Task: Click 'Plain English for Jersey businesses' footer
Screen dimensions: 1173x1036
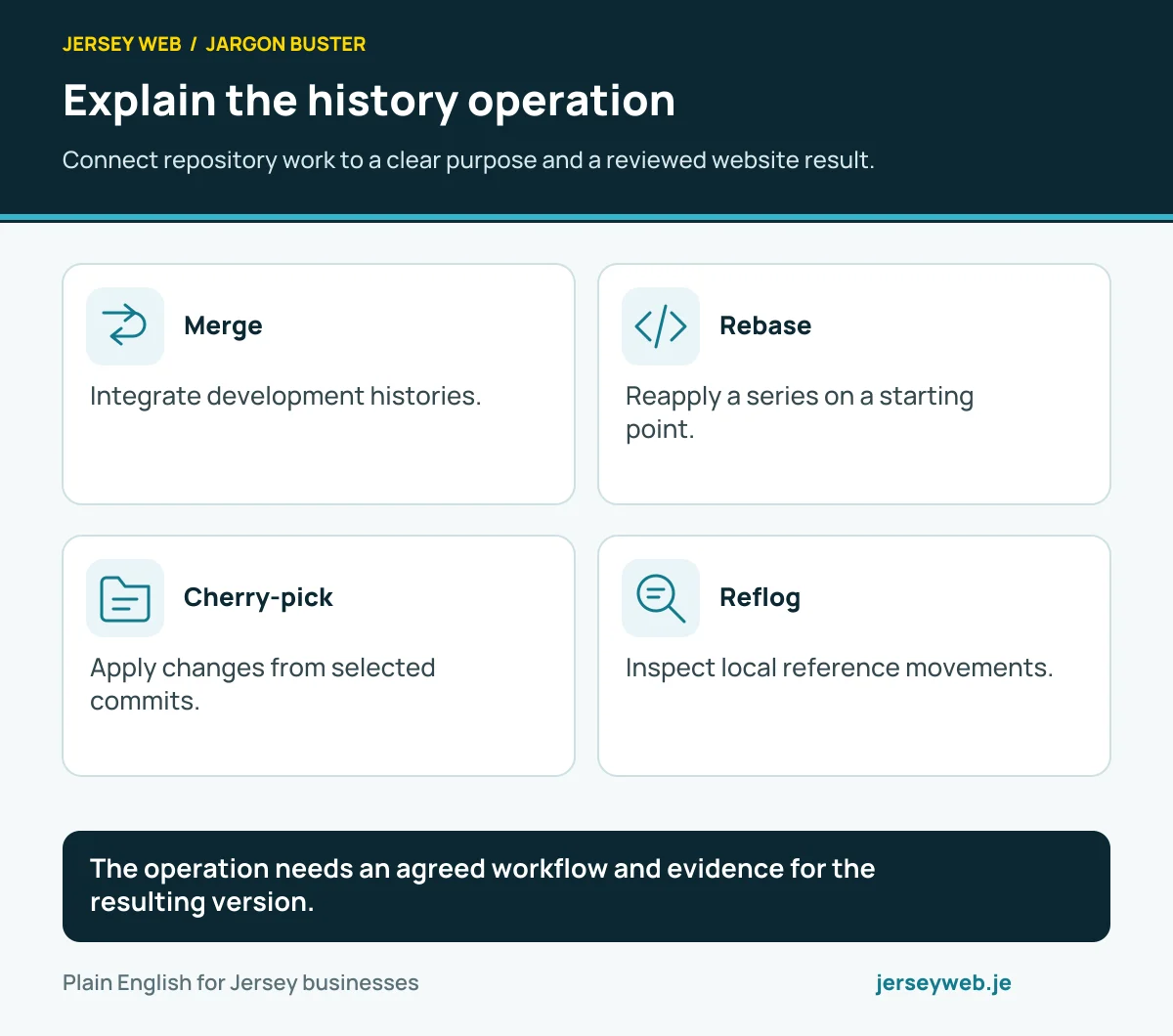Action: 240,983
